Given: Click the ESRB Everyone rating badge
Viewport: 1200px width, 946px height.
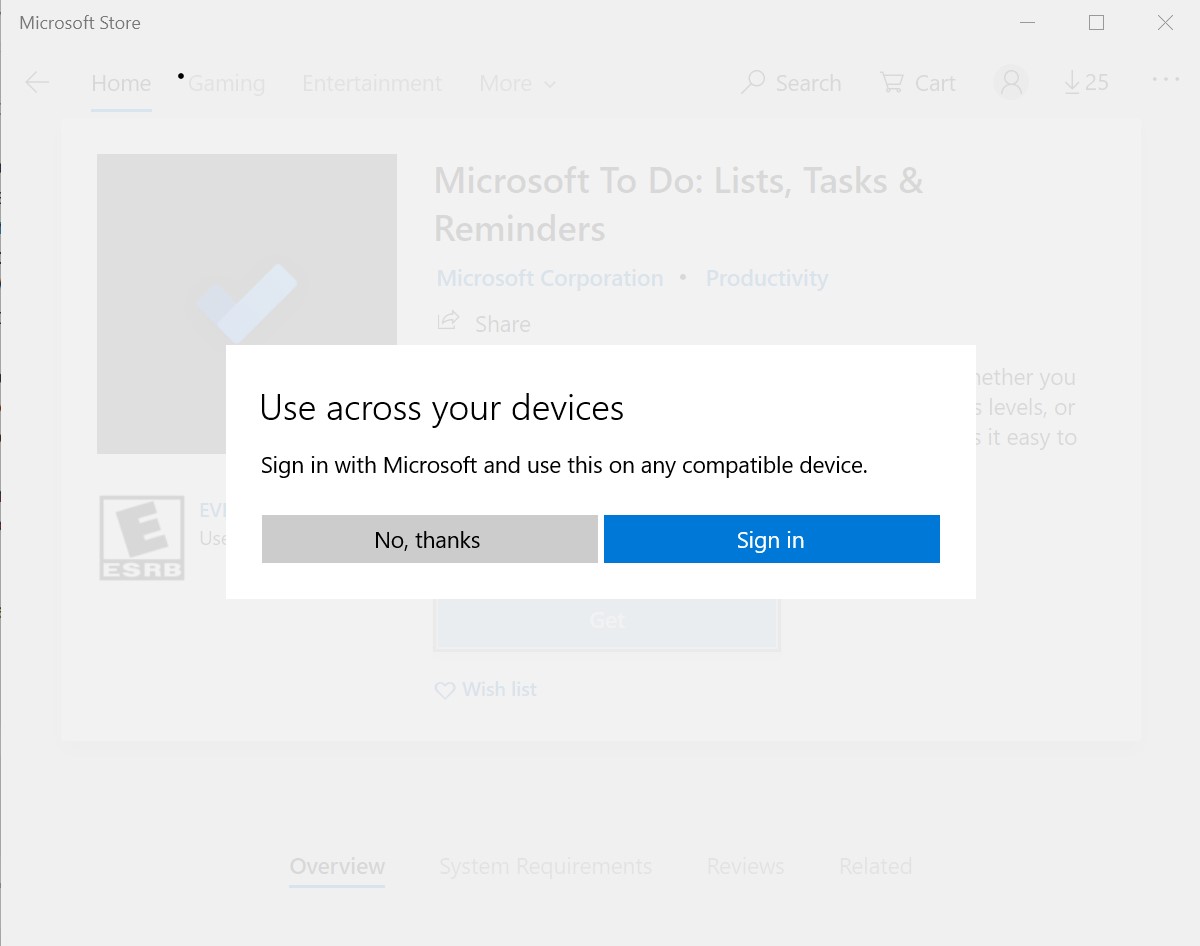Looking at the screenshot, I should click(142, 537).
